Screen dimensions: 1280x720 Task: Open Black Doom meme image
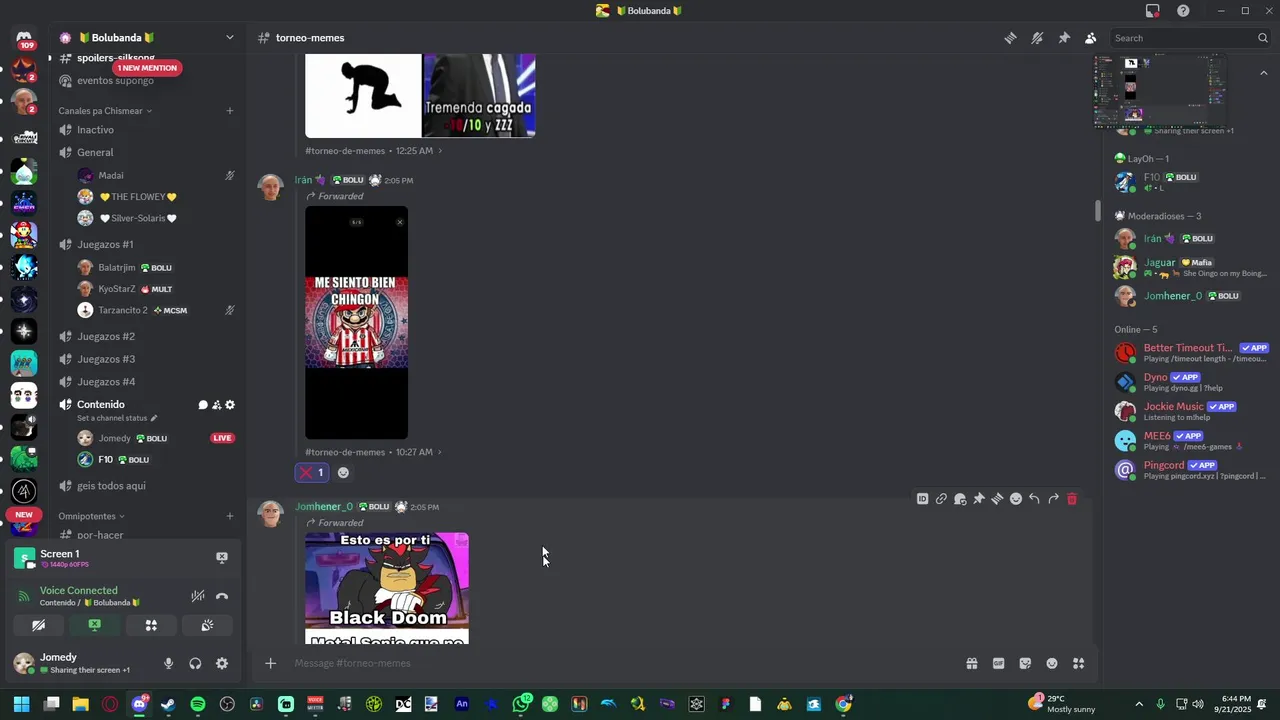click(x=387, y=588)
